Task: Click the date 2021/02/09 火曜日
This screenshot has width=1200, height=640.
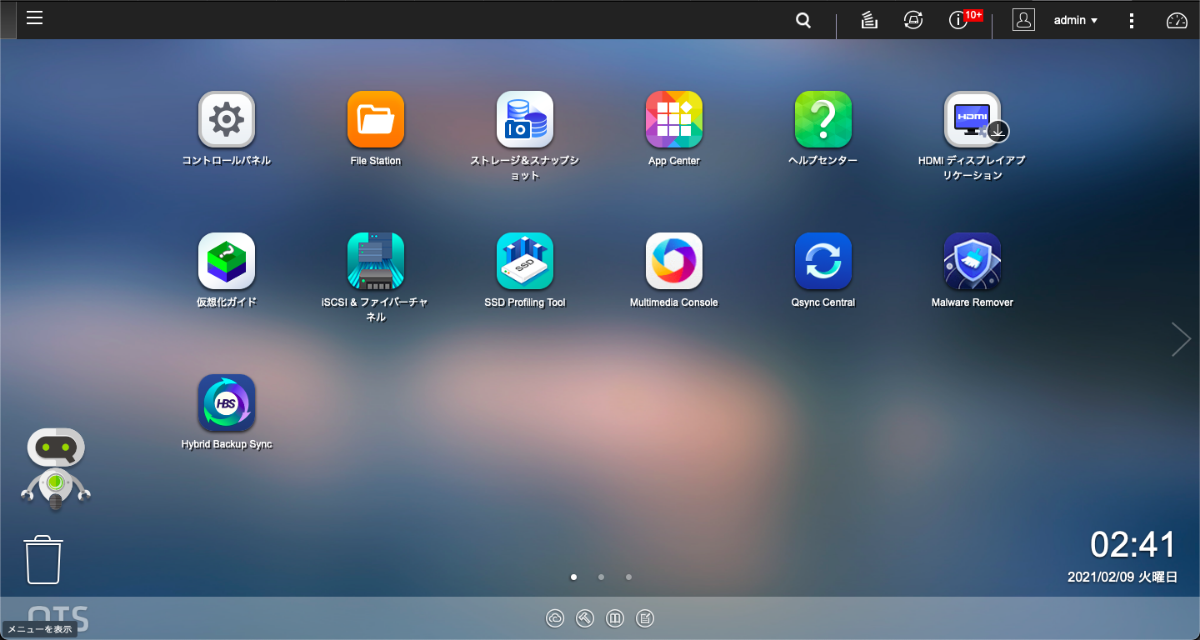Action: point(1122,577)
